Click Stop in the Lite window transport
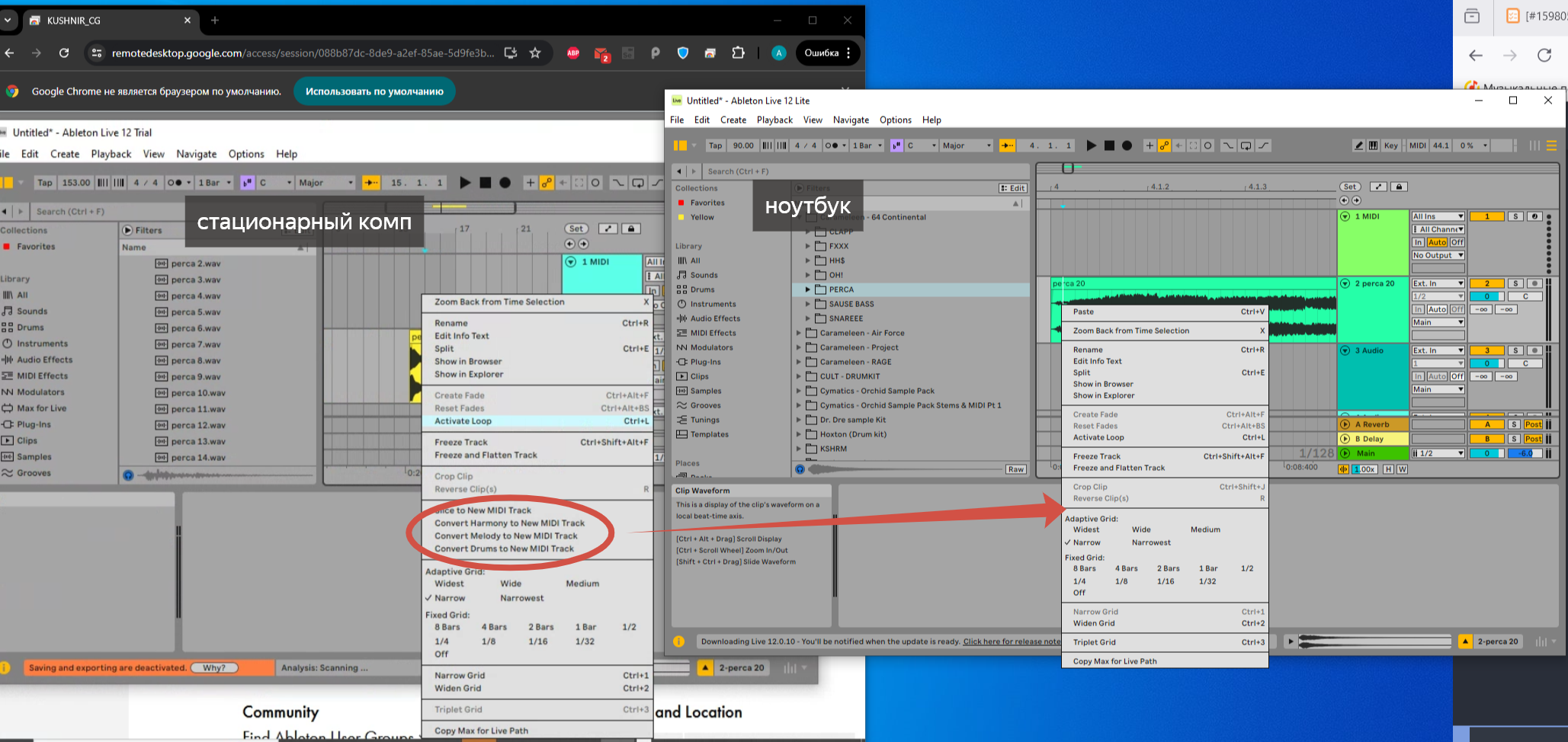 [1109, 146]
